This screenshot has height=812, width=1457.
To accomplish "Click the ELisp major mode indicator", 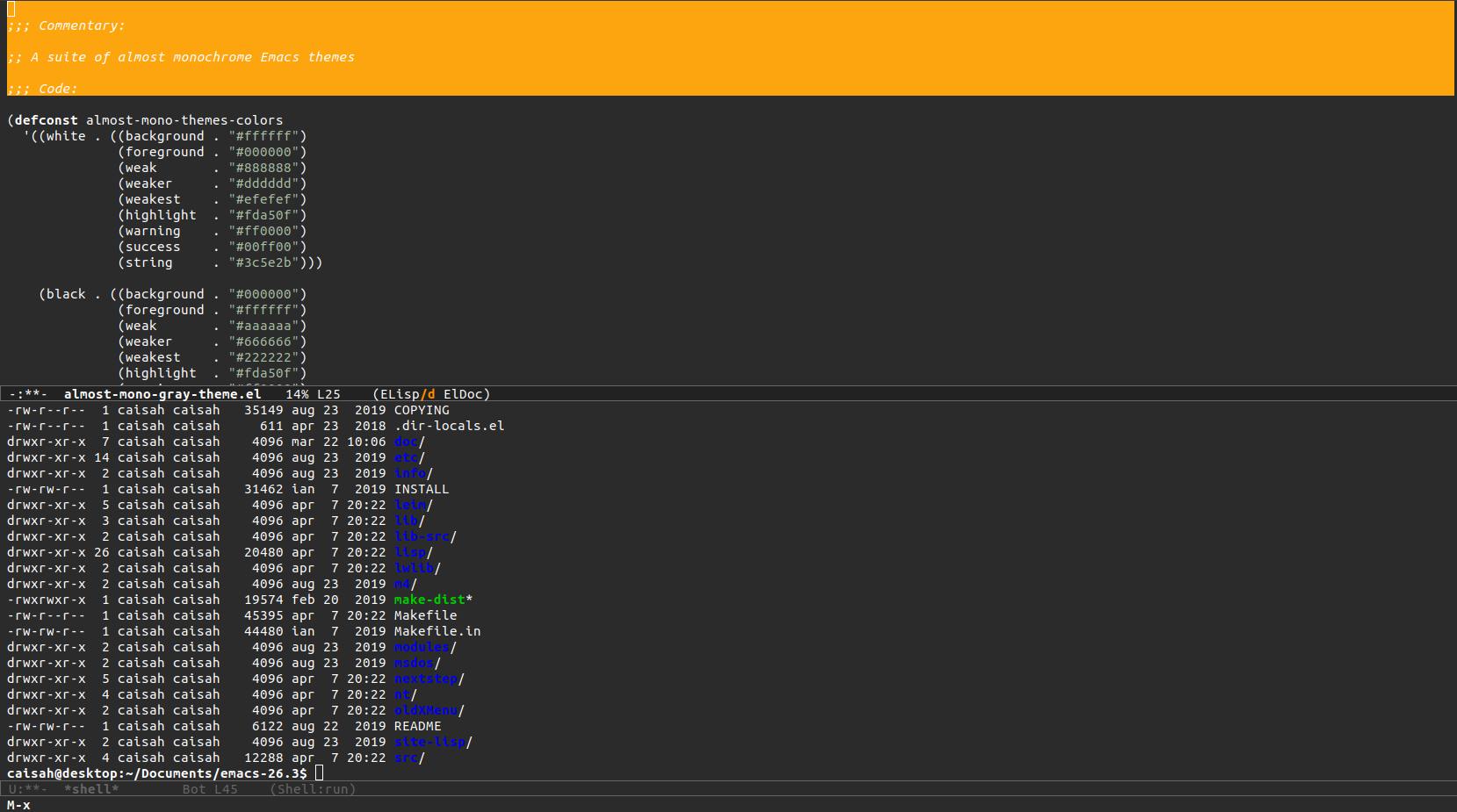I will point(400,394).
